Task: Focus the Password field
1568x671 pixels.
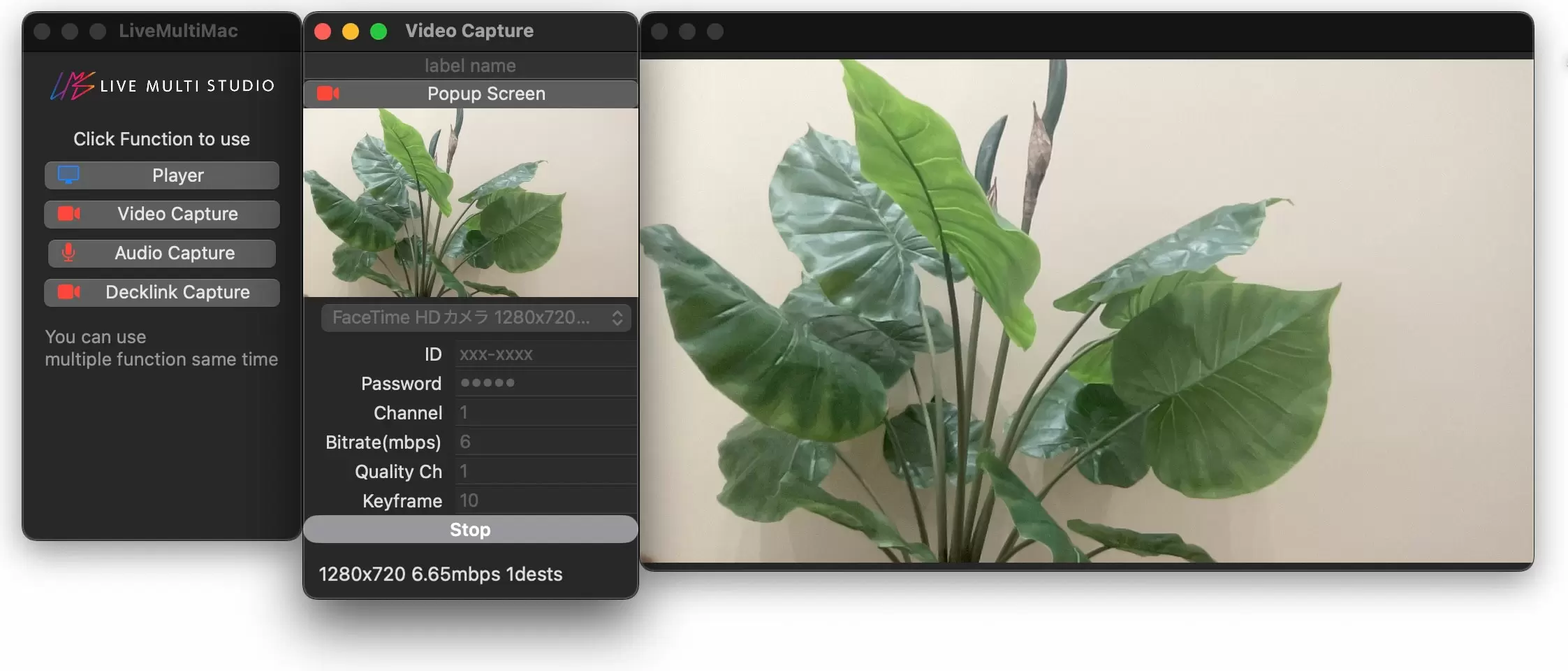Action: (545, 383)
